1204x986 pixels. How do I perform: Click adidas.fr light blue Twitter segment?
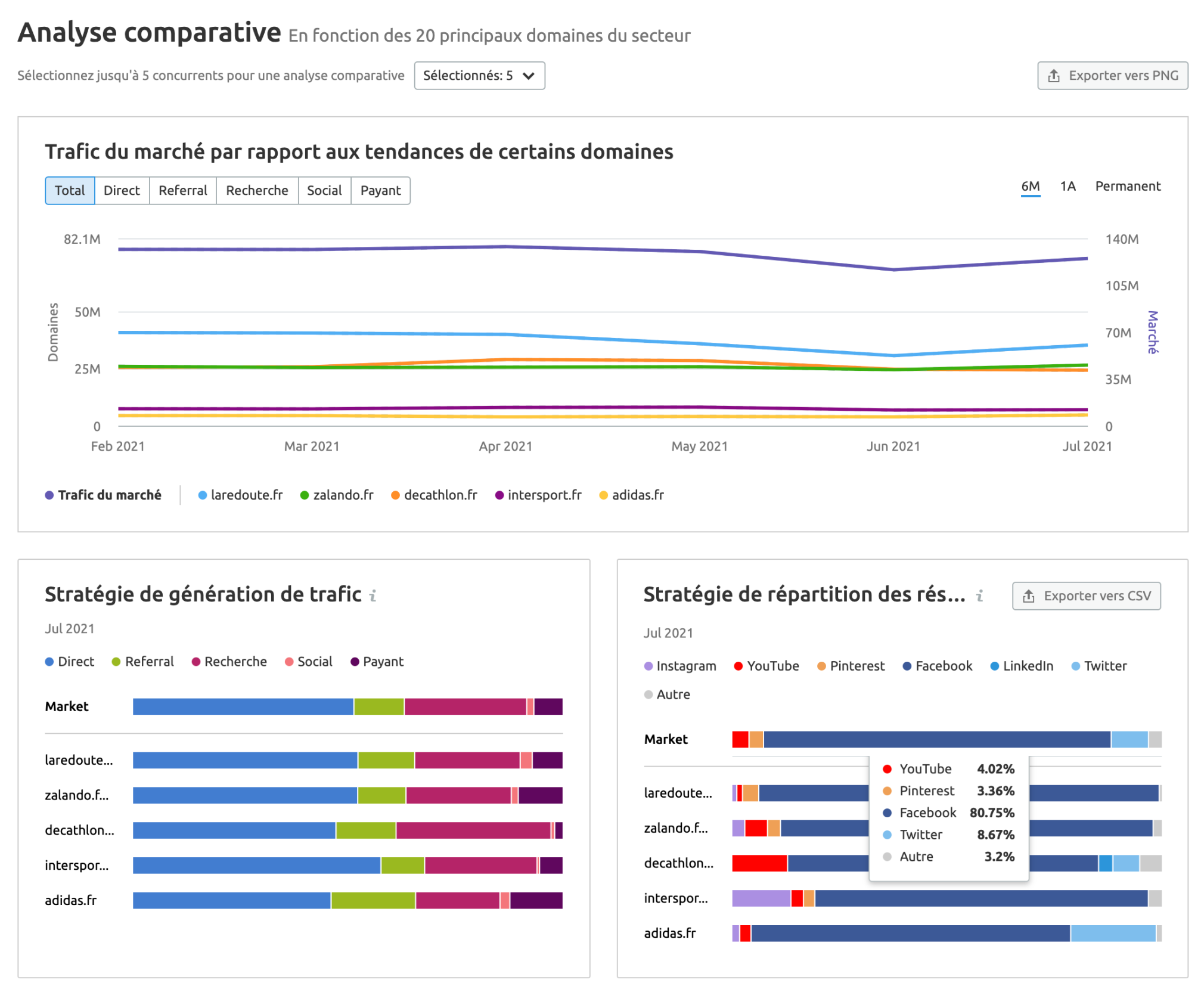tap(1113, 933)
